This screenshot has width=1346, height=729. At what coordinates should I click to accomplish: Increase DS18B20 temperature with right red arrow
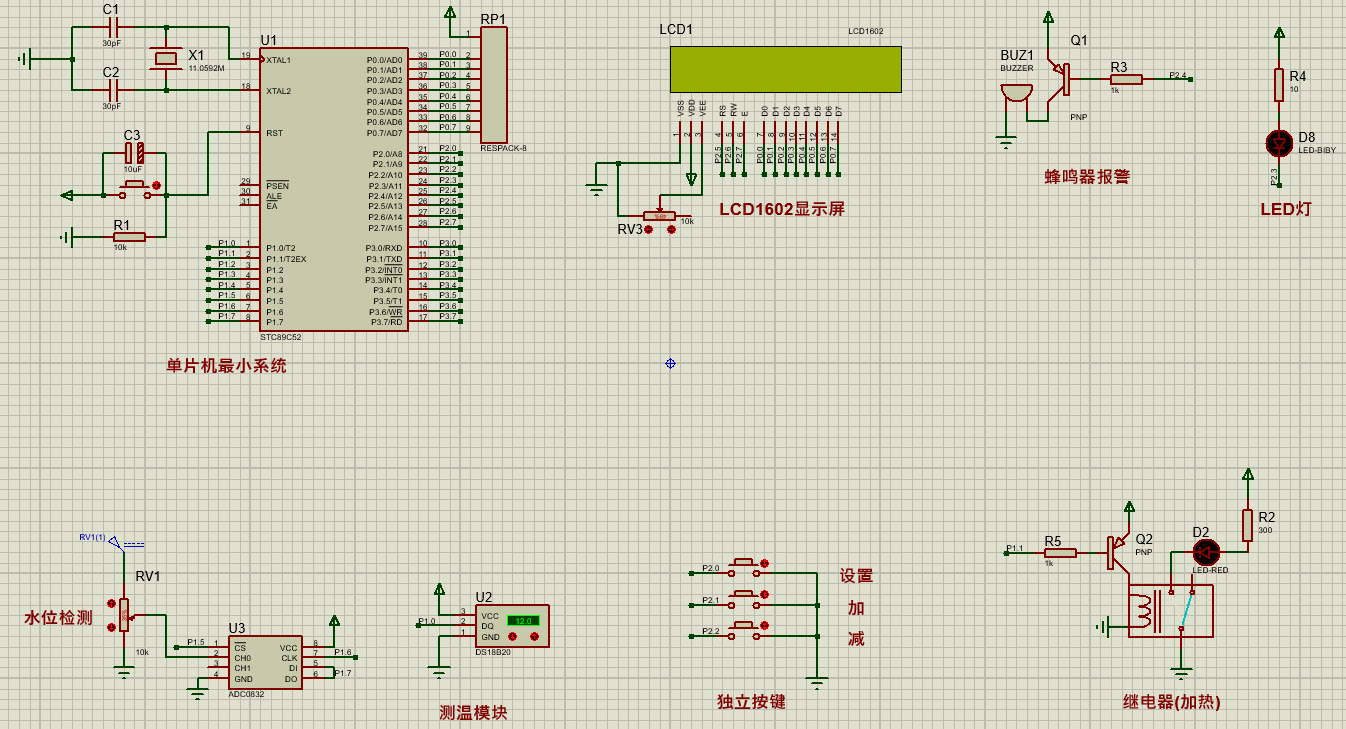tap(534, 636)
